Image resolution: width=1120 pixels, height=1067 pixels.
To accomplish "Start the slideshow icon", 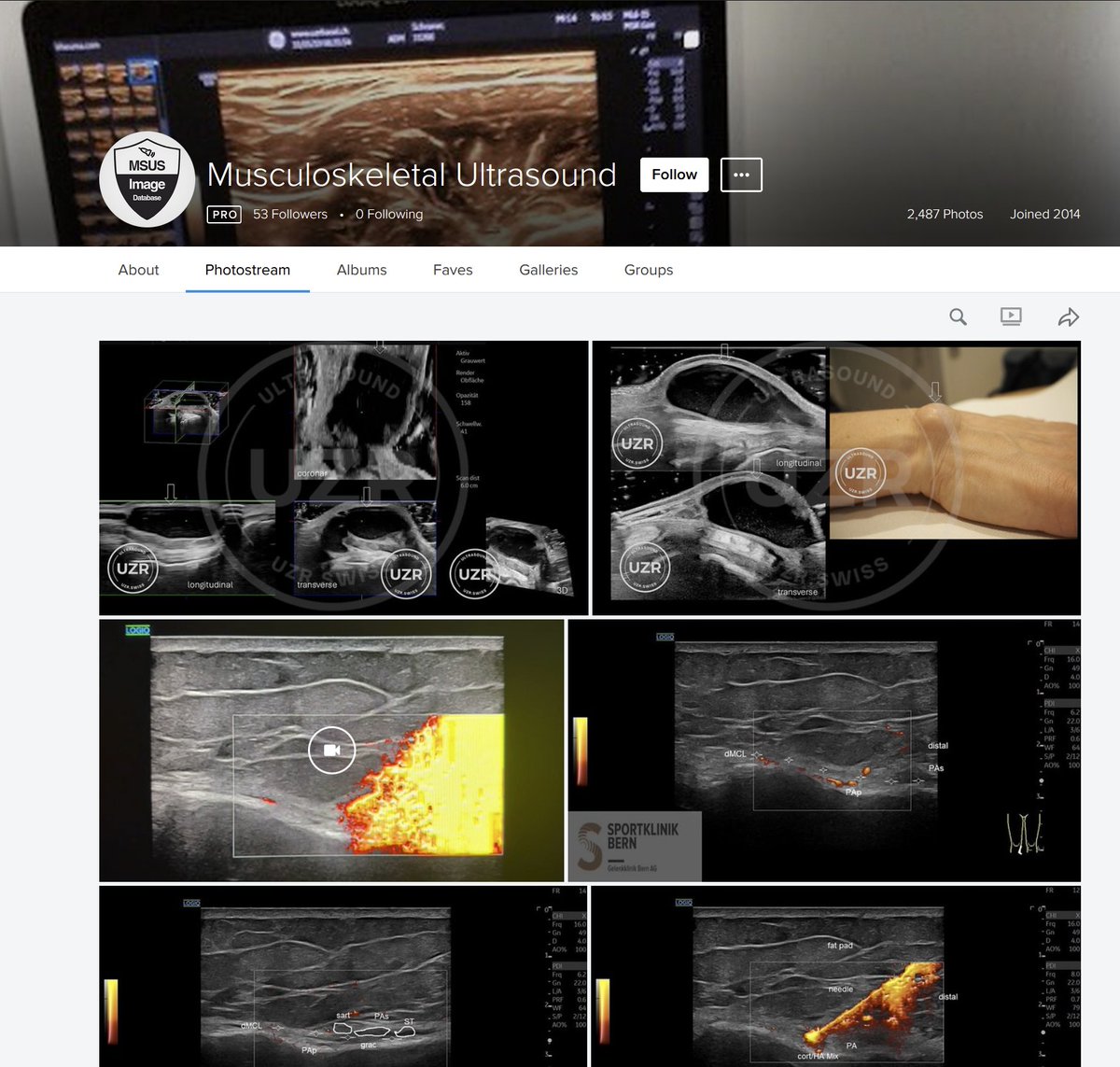I will point(1011,316).
